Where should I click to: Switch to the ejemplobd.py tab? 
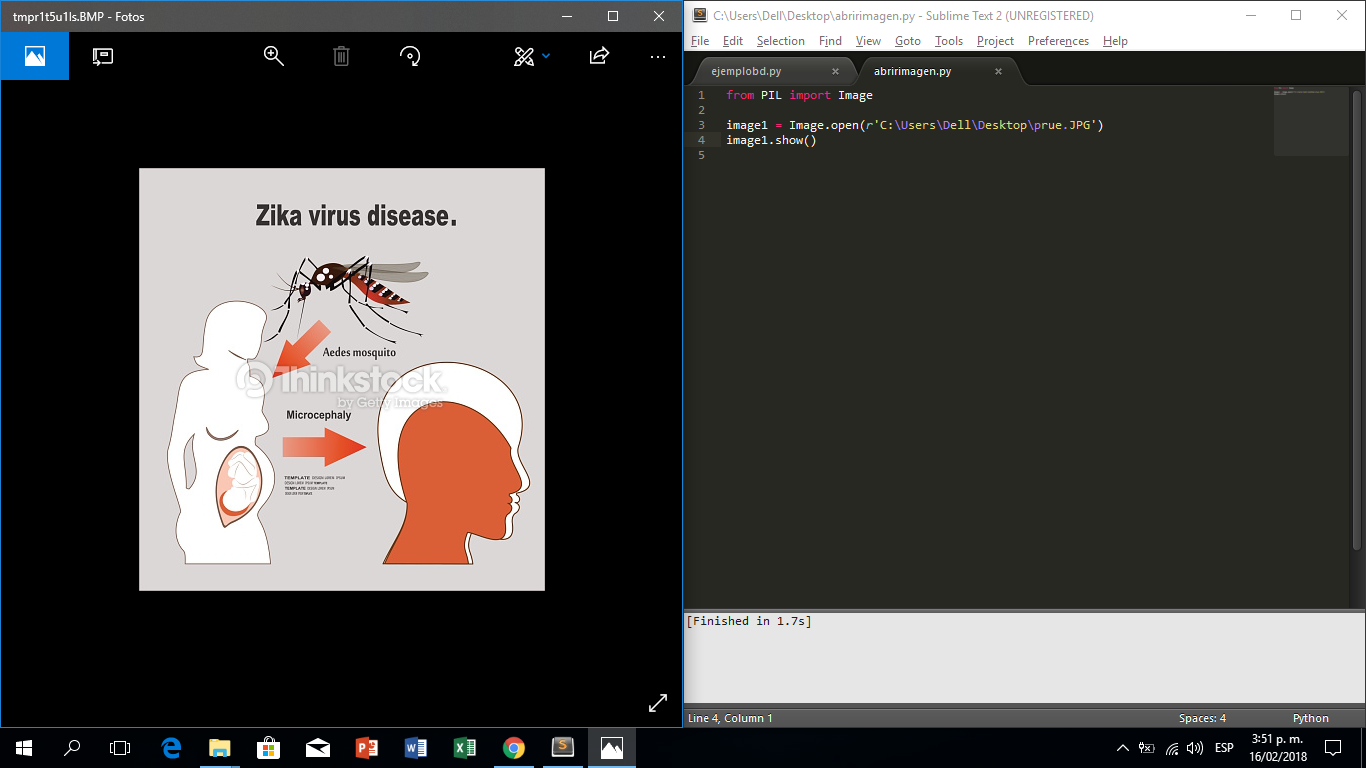pyautogui.click(x=746, y=71)
